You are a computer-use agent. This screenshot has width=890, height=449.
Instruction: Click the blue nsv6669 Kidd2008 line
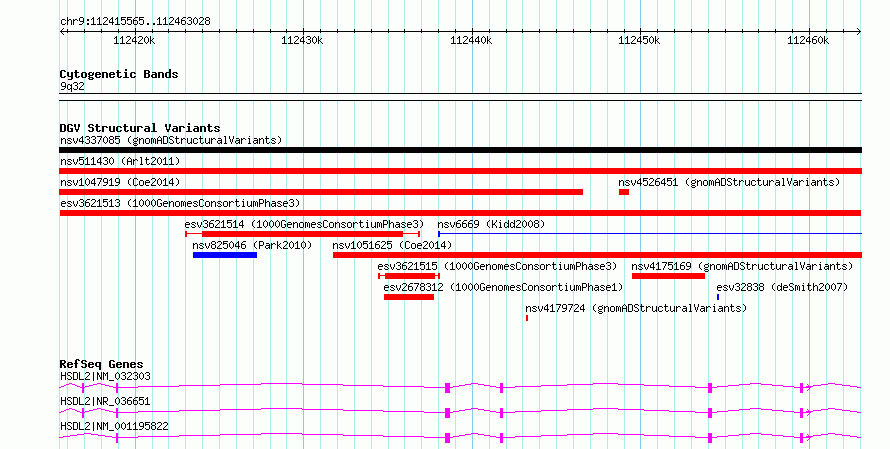tap(650, 234)
